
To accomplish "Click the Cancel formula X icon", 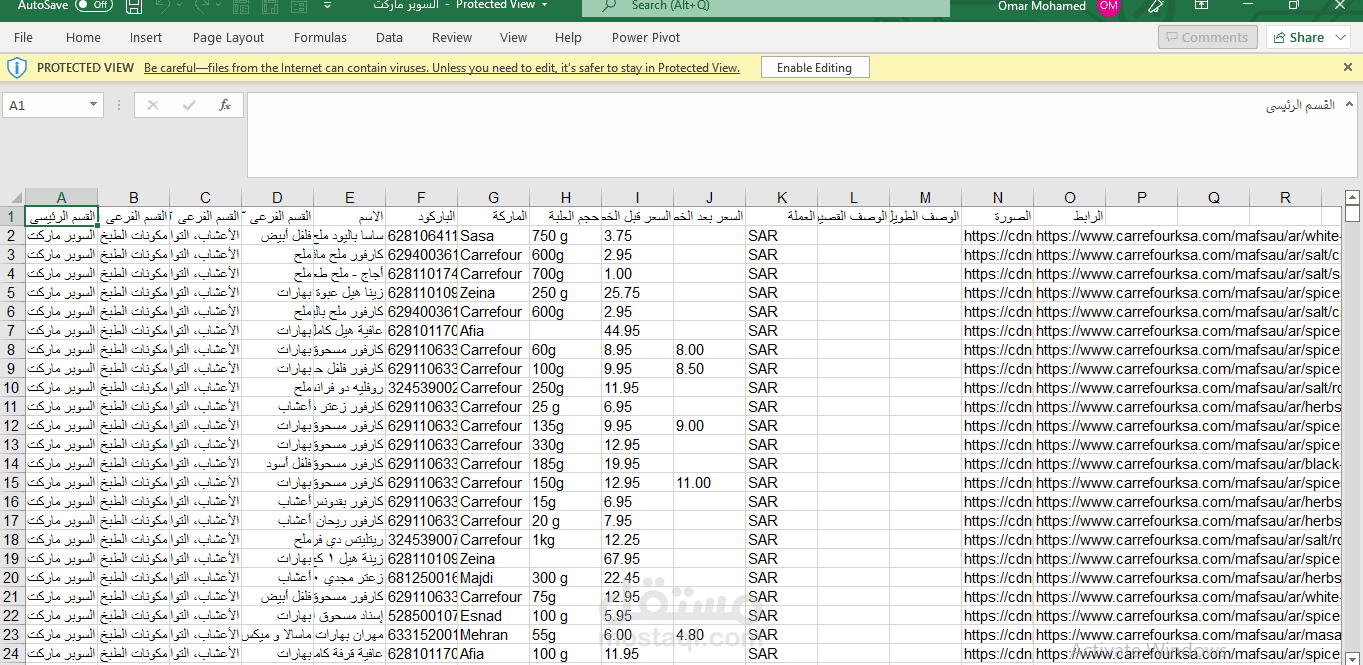I will (153, 105).
